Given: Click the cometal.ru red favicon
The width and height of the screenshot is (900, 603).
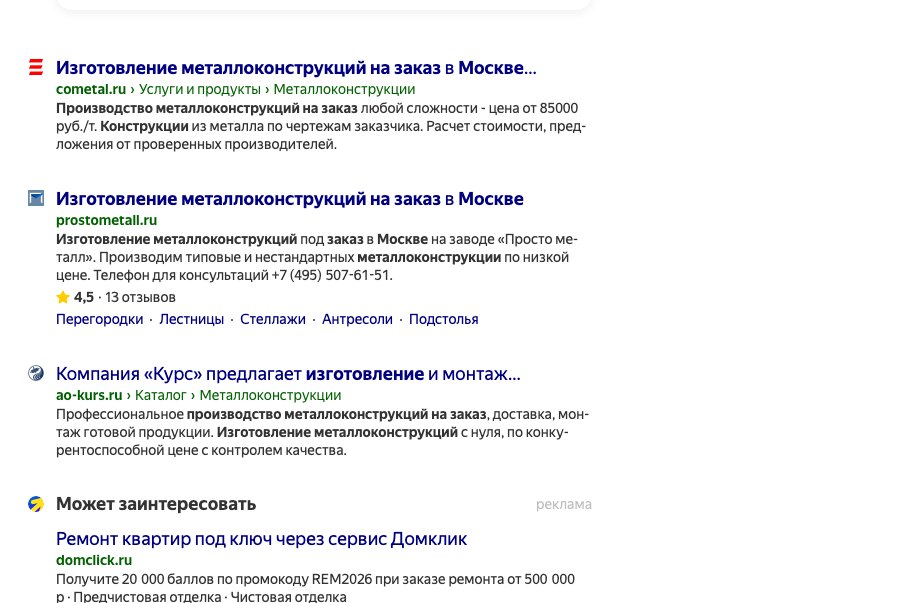Looking at the screenshot, I should click(36, 67).
